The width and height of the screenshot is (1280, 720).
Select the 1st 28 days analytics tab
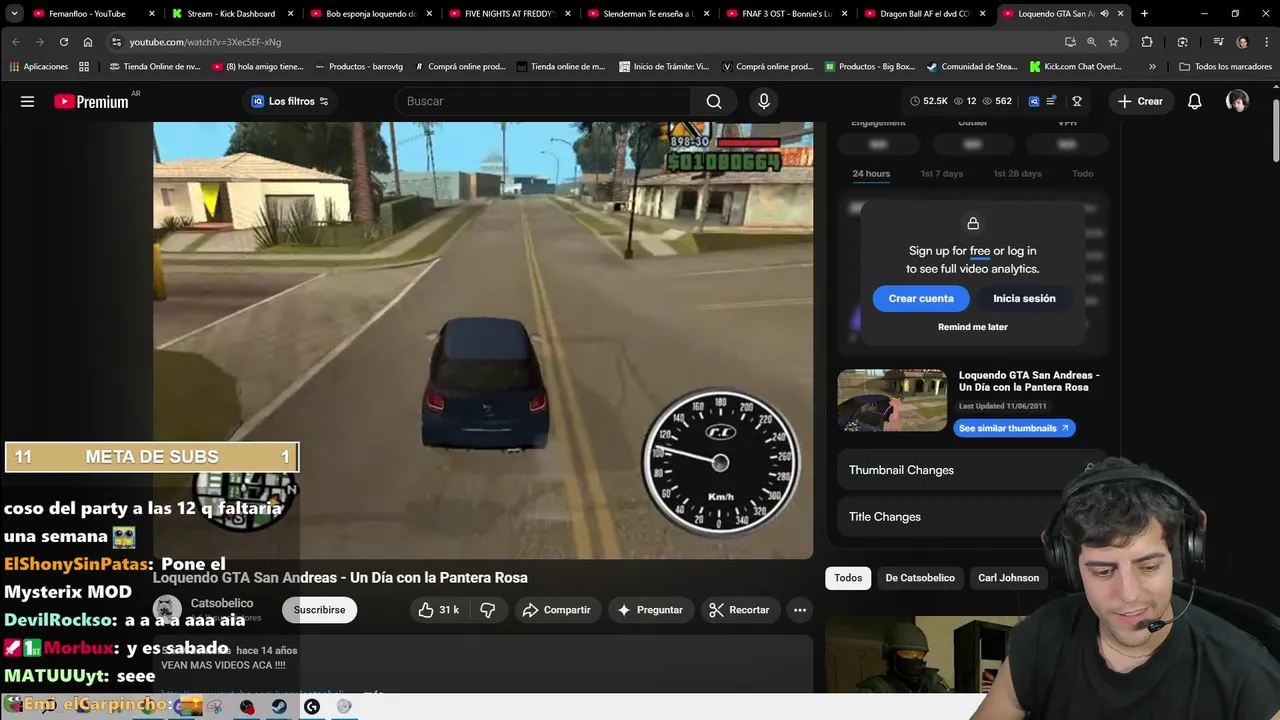(x=1017, y=174)
